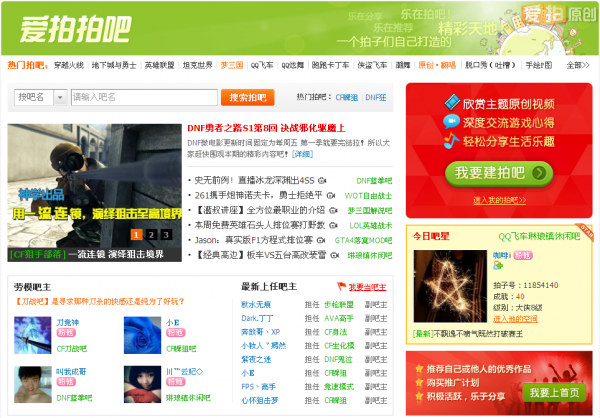Click the music note icon beside 轻松分享生活乐趣
The image size is (600, 418).
(452, 141)
